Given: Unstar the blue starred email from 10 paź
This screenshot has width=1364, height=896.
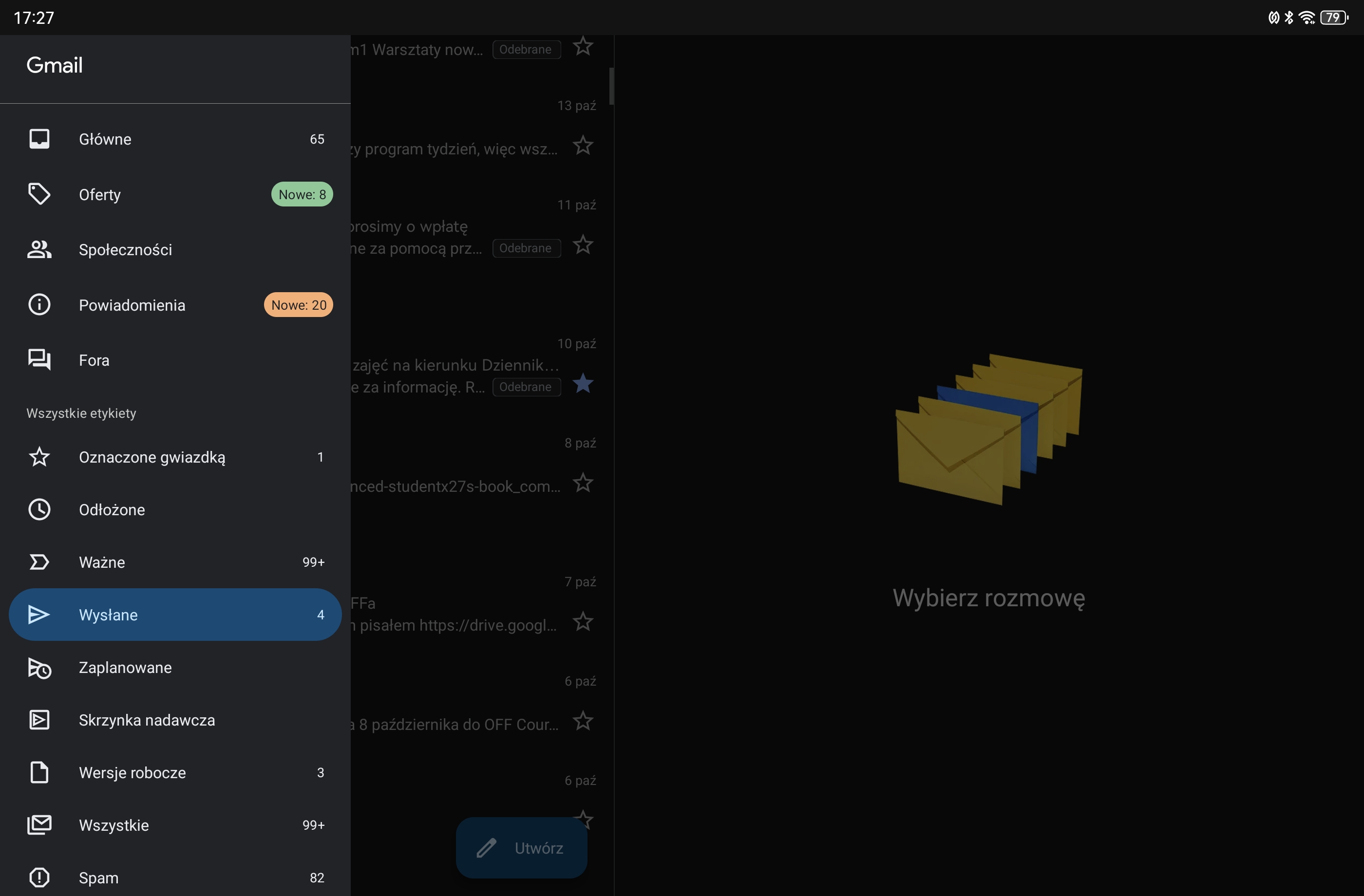Looking at the screenshot, I should (583, 384).
